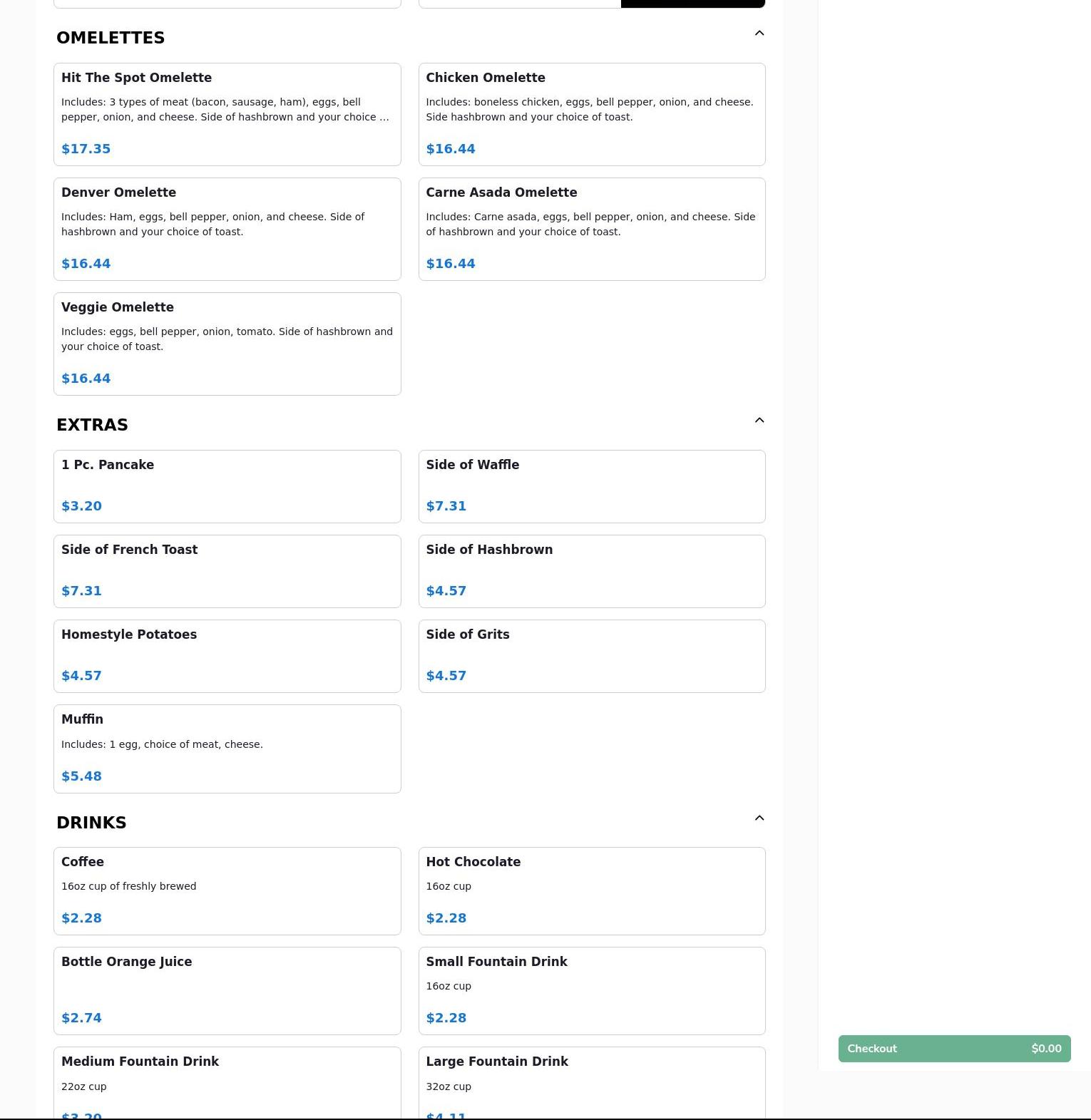Pick the 1 Pc. Pancake extra
Screen dimensions: 1091x1120
[227, 486]
